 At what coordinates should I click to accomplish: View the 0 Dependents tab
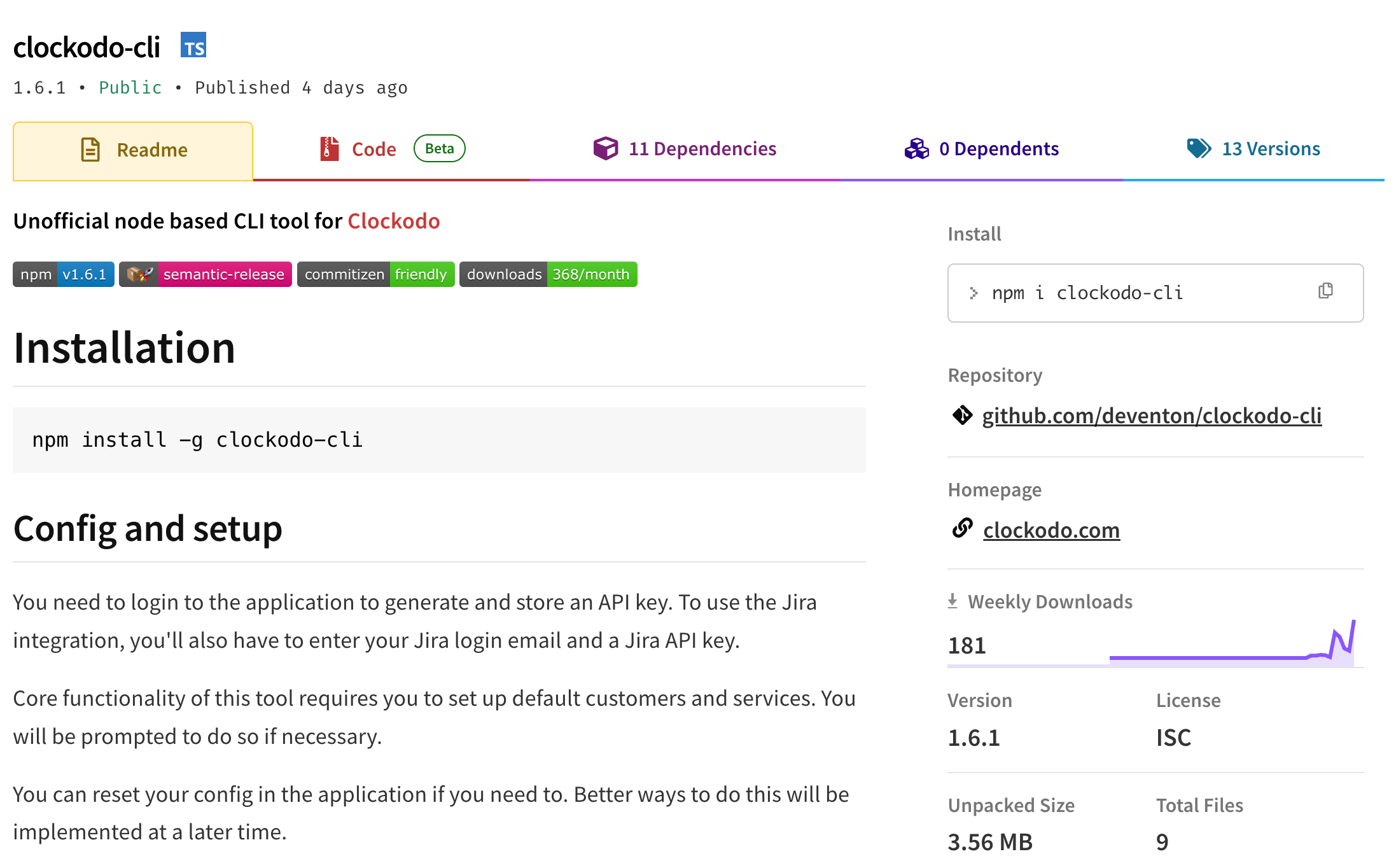(982, 149)
